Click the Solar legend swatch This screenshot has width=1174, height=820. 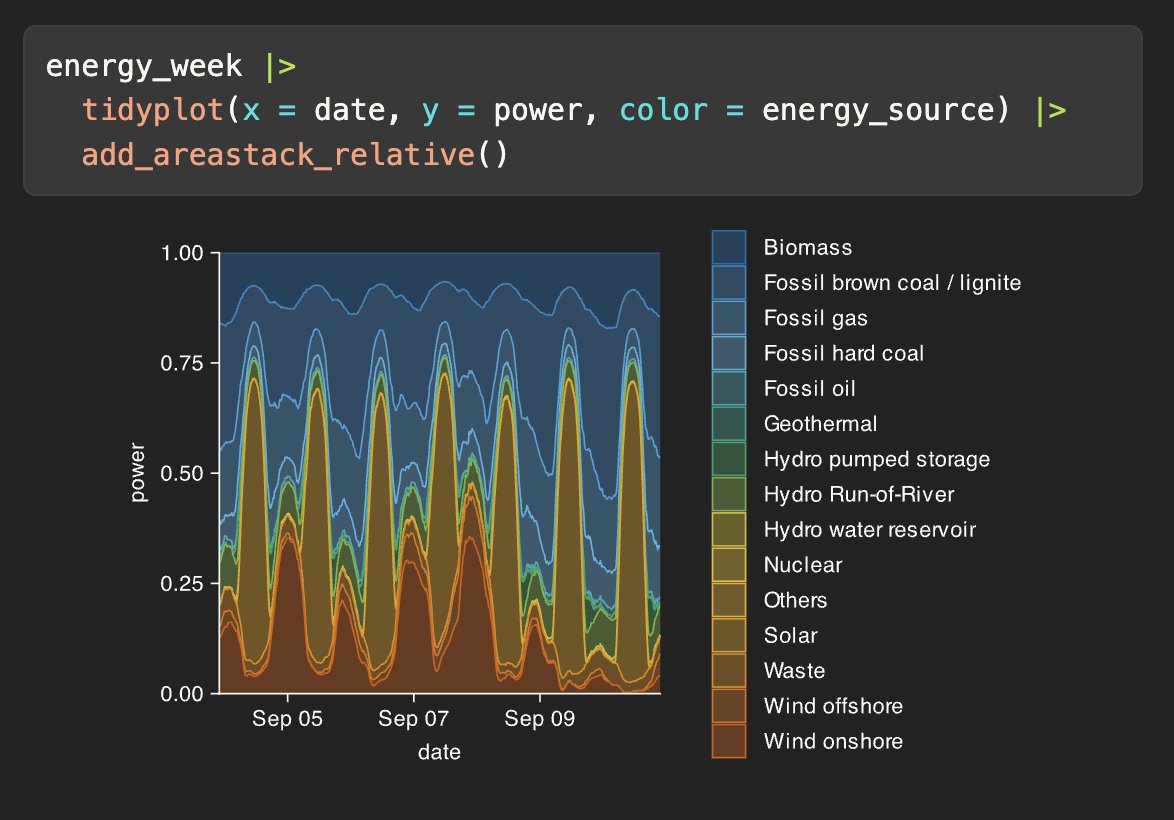point(729,635)
